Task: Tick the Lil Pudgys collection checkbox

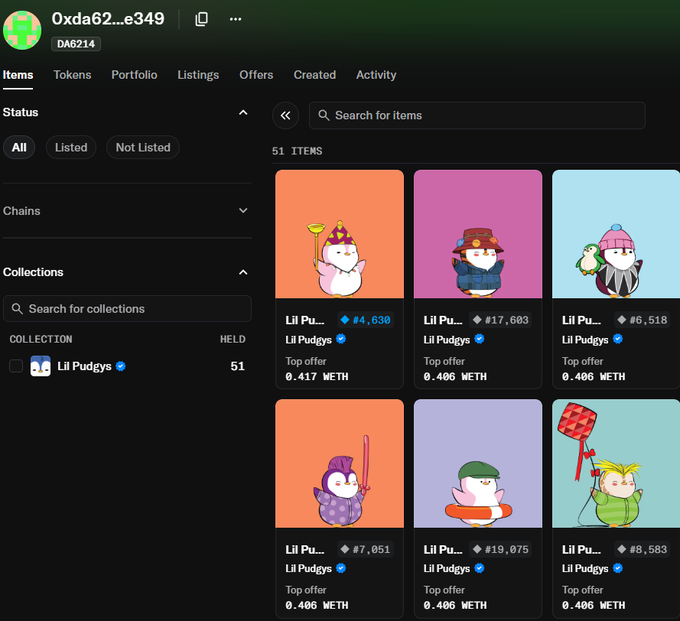Action: coord(16,366)
